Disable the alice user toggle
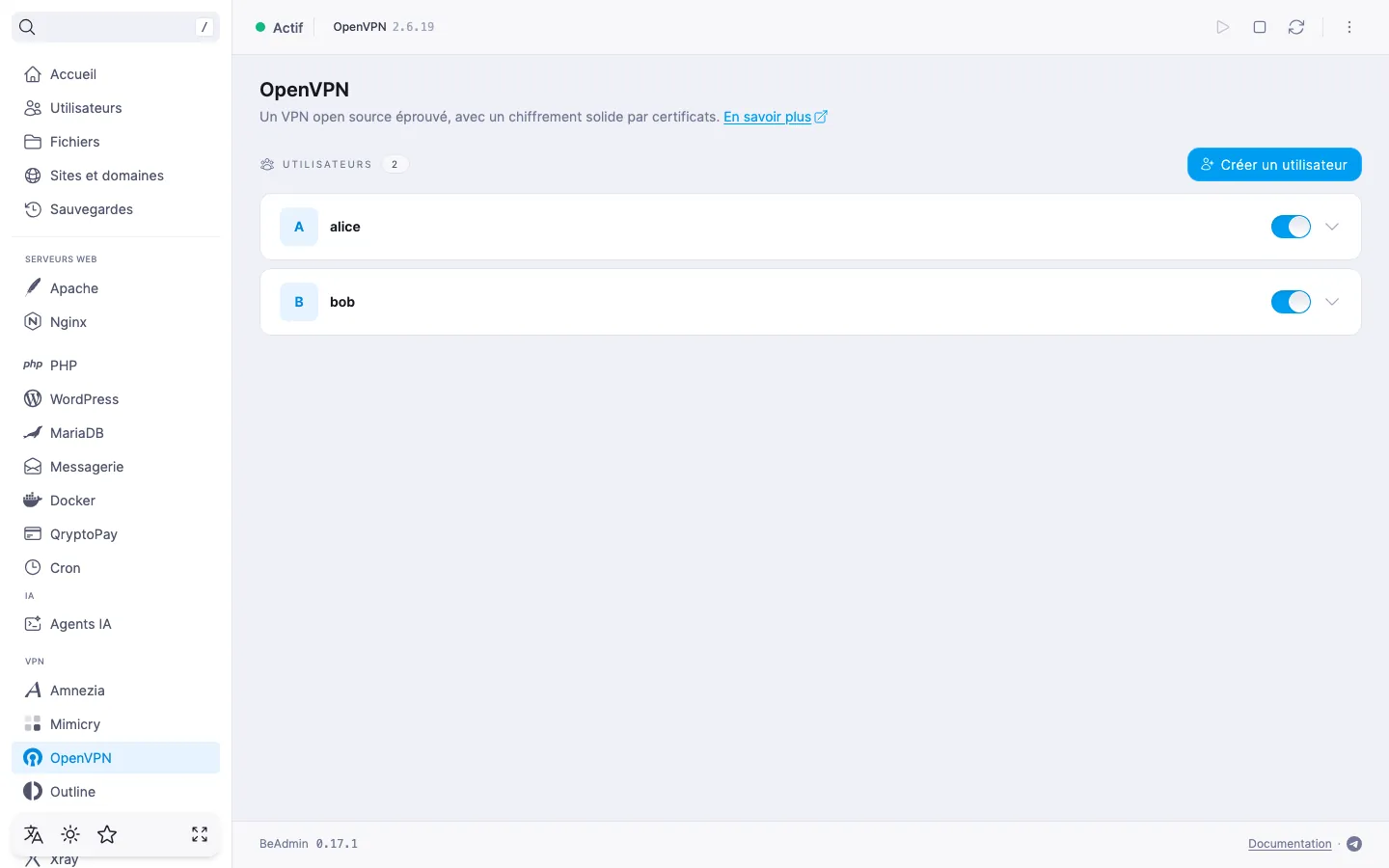Image resolution: width=1389 pixels, height=868 pixels. tap(1291, 227)
